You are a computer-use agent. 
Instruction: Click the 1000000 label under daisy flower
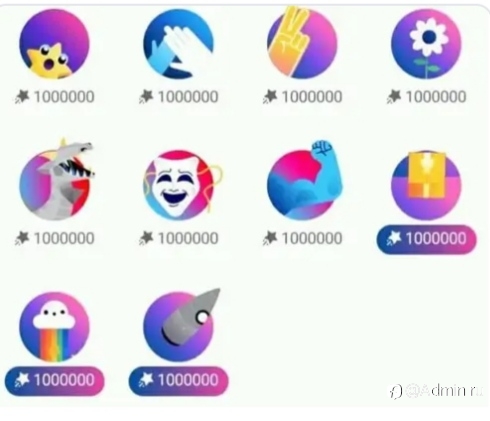(x=426, y=97)
